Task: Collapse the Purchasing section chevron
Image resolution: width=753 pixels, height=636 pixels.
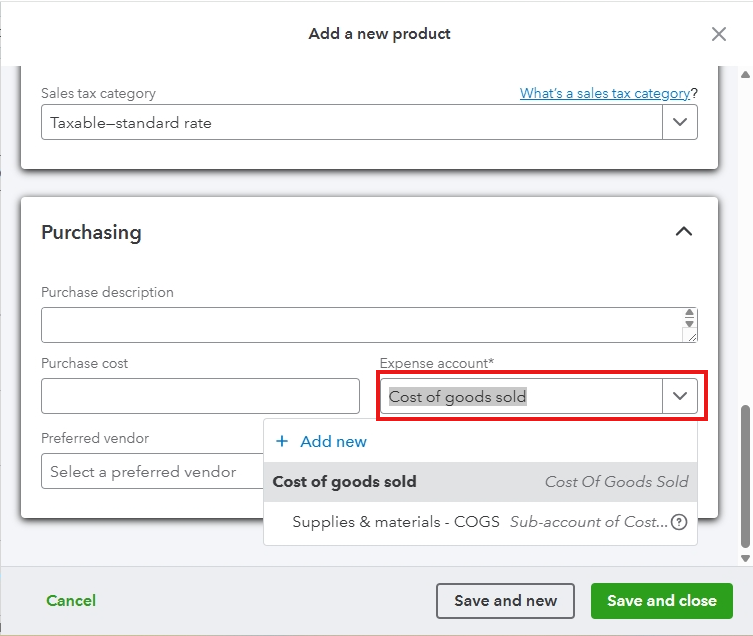Action: [683, 232]
